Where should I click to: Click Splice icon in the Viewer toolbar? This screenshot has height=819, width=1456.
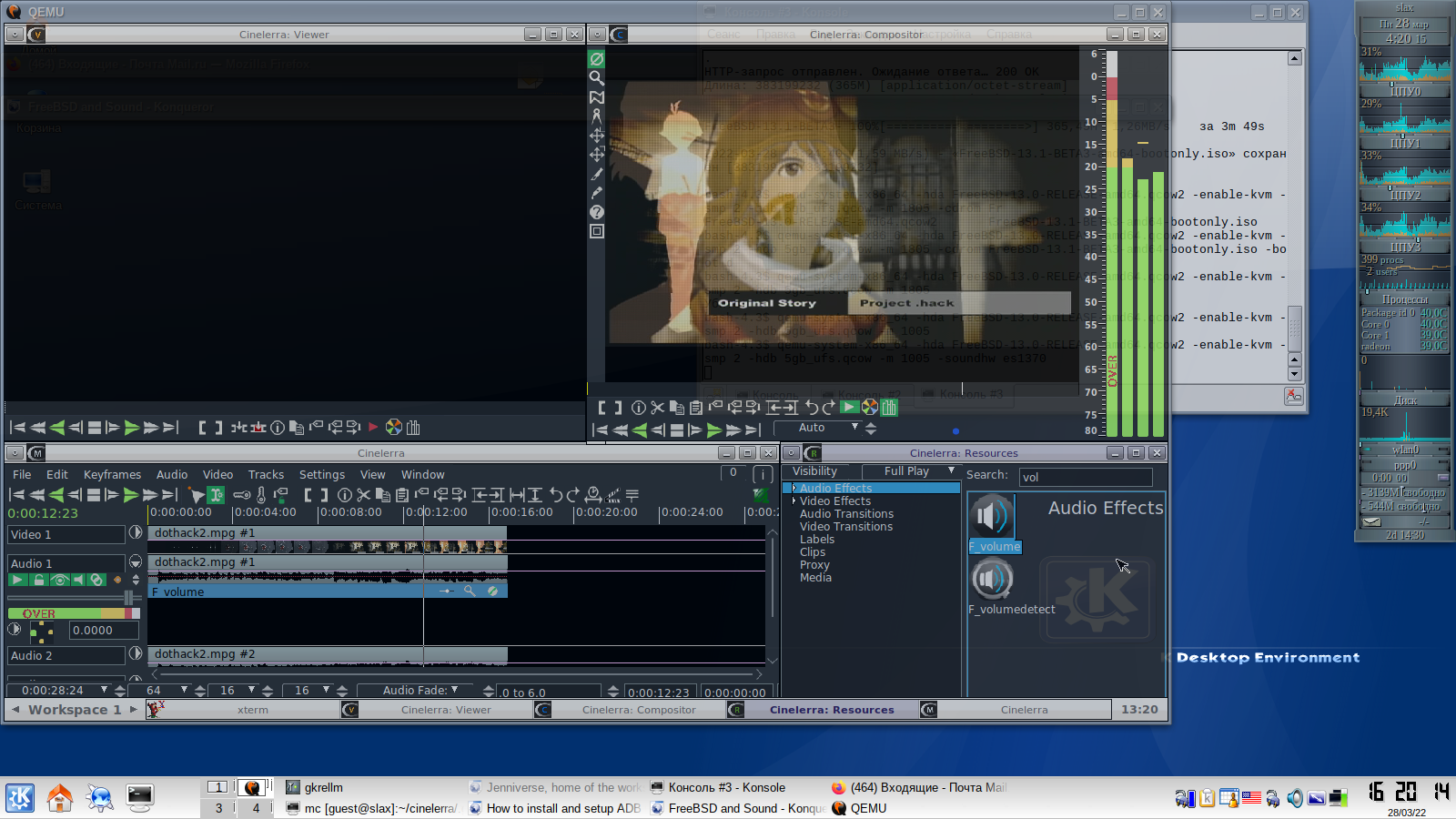pyautogui.click(x=238, y=428)
